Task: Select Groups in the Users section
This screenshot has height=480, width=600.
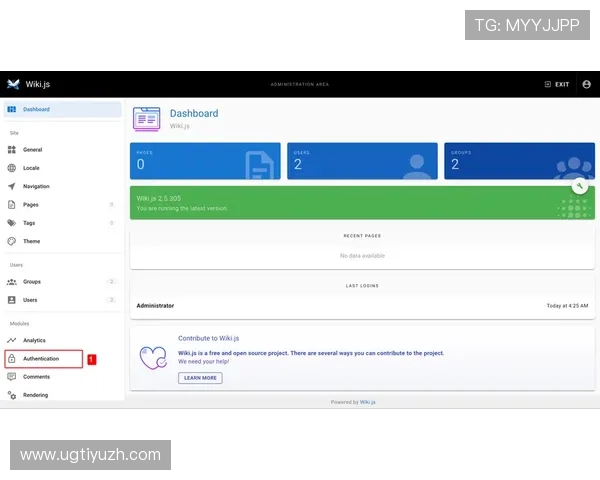Action: pos(32,282)
